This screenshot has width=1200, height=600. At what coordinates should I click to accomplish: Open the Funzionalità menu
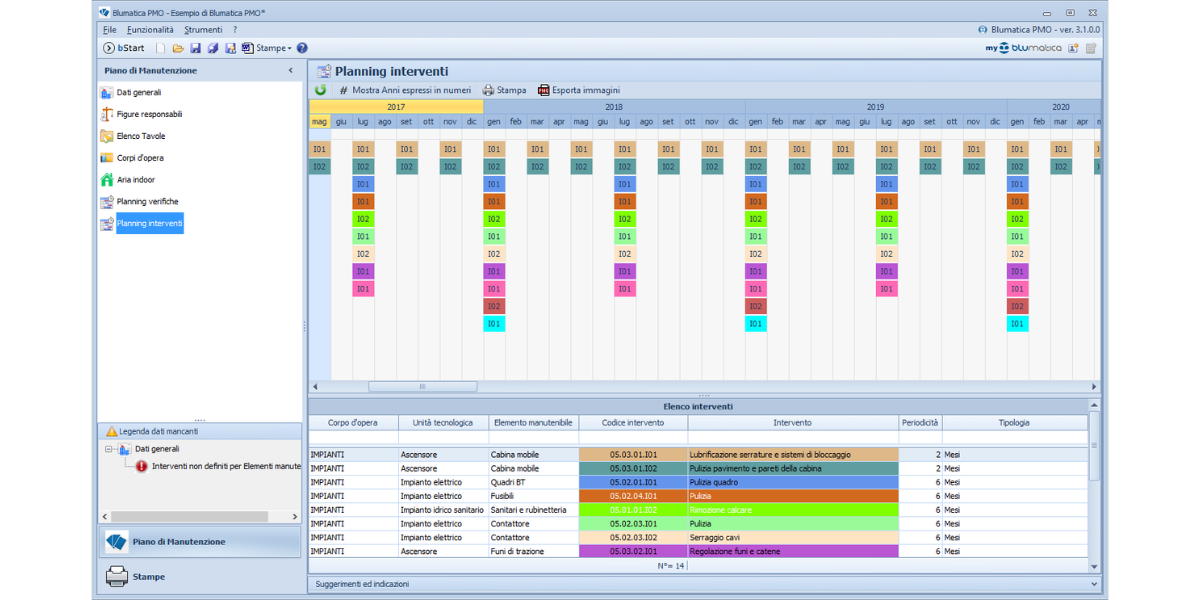(x=150, y=30)
